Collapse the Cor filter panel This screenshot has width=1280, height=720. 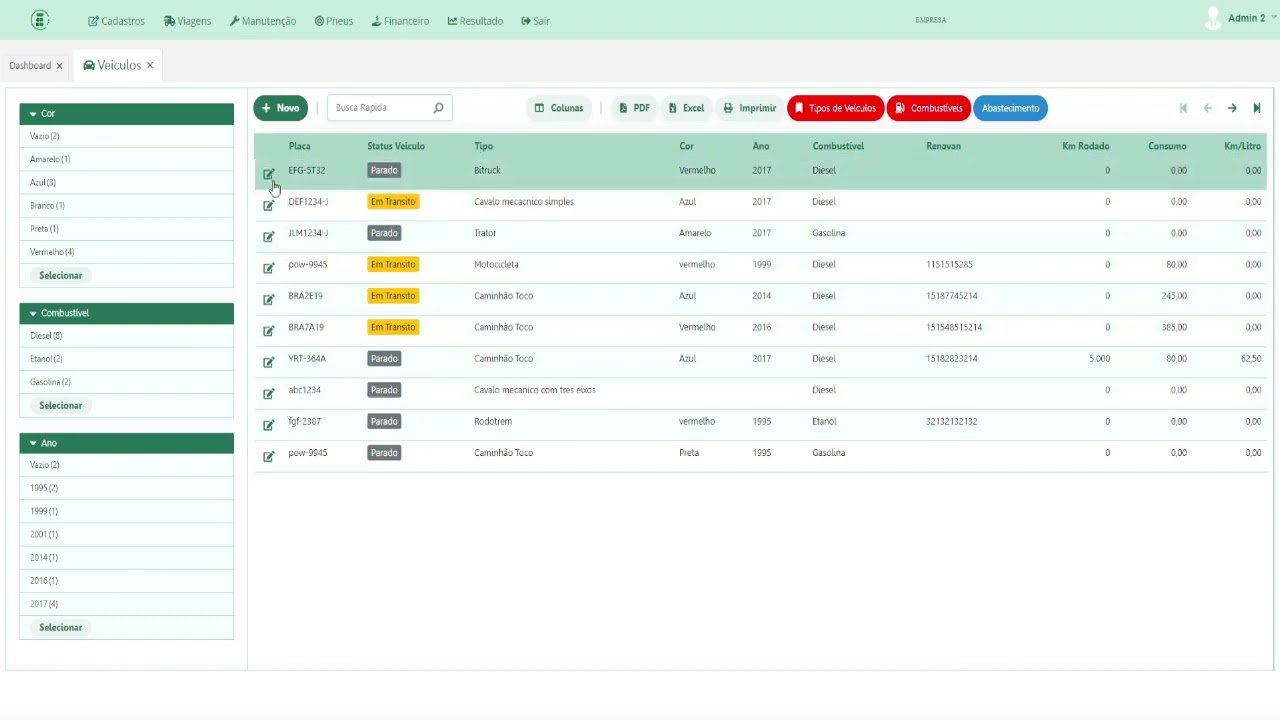[126, 113]
